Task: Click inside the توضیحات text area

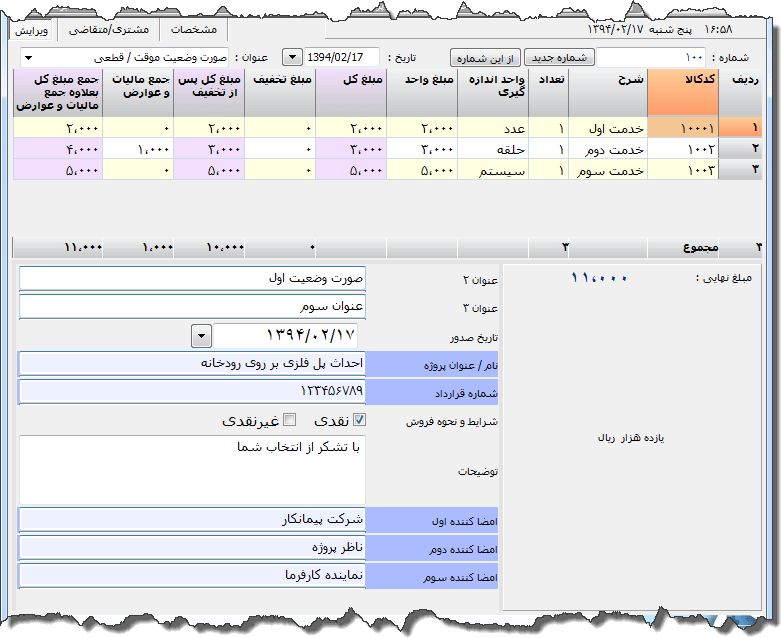Action: (x=193, y=470)
